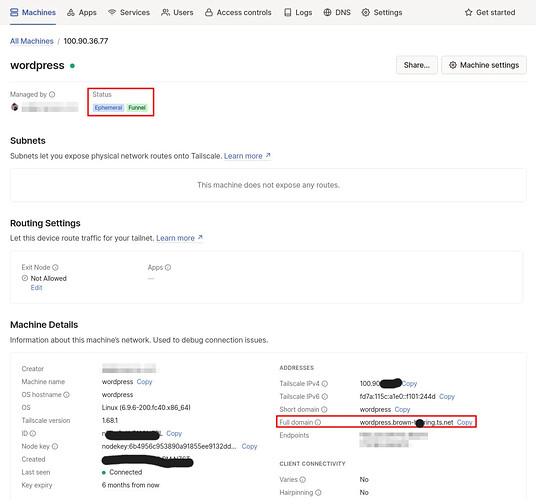Click info icon next to Hairpinning

click(x=318, y=492)
